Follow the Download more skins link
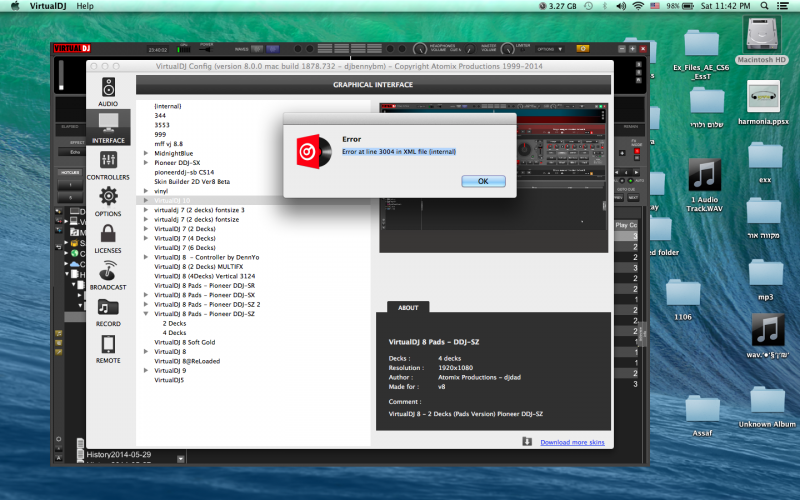Viewport: 800px width, 500px height. 572,442
